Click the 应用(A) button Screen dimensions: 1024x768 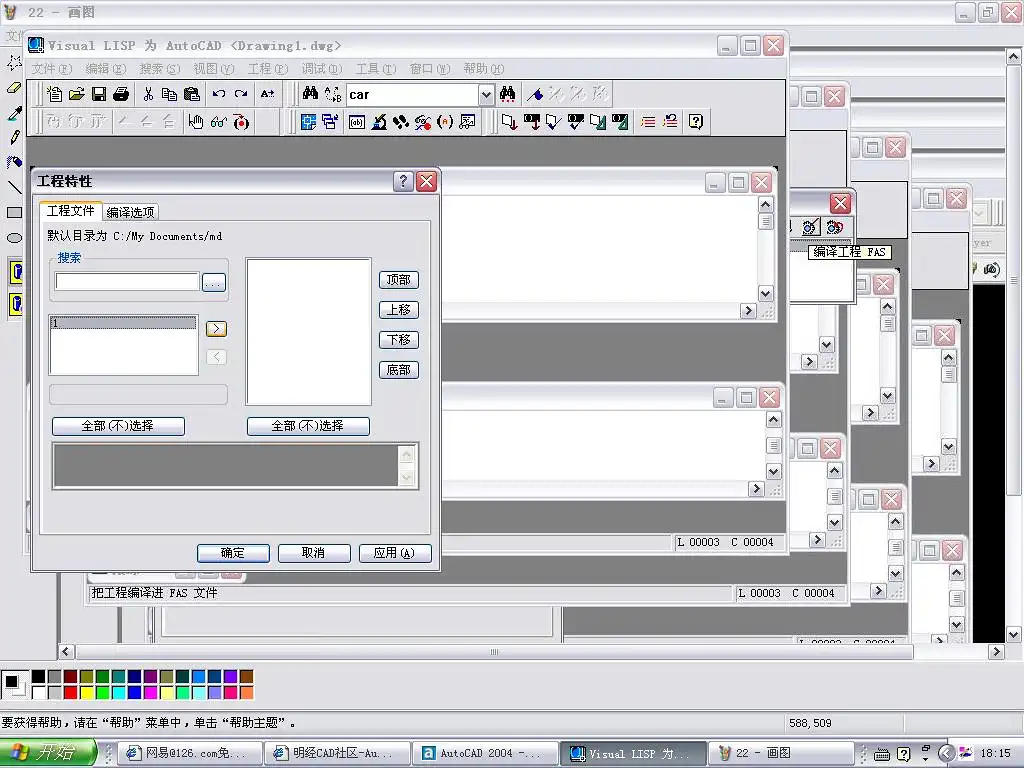click(x=395, y=553)
